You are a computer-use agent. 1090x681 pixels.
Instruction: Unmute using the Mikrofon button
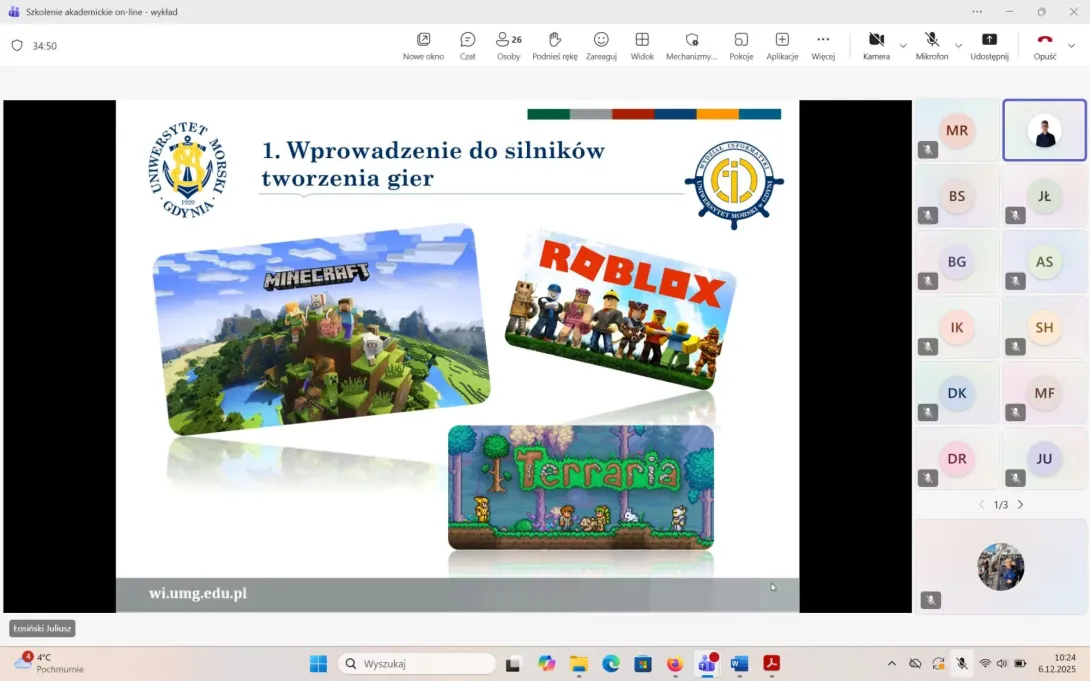tap(931, 45)
